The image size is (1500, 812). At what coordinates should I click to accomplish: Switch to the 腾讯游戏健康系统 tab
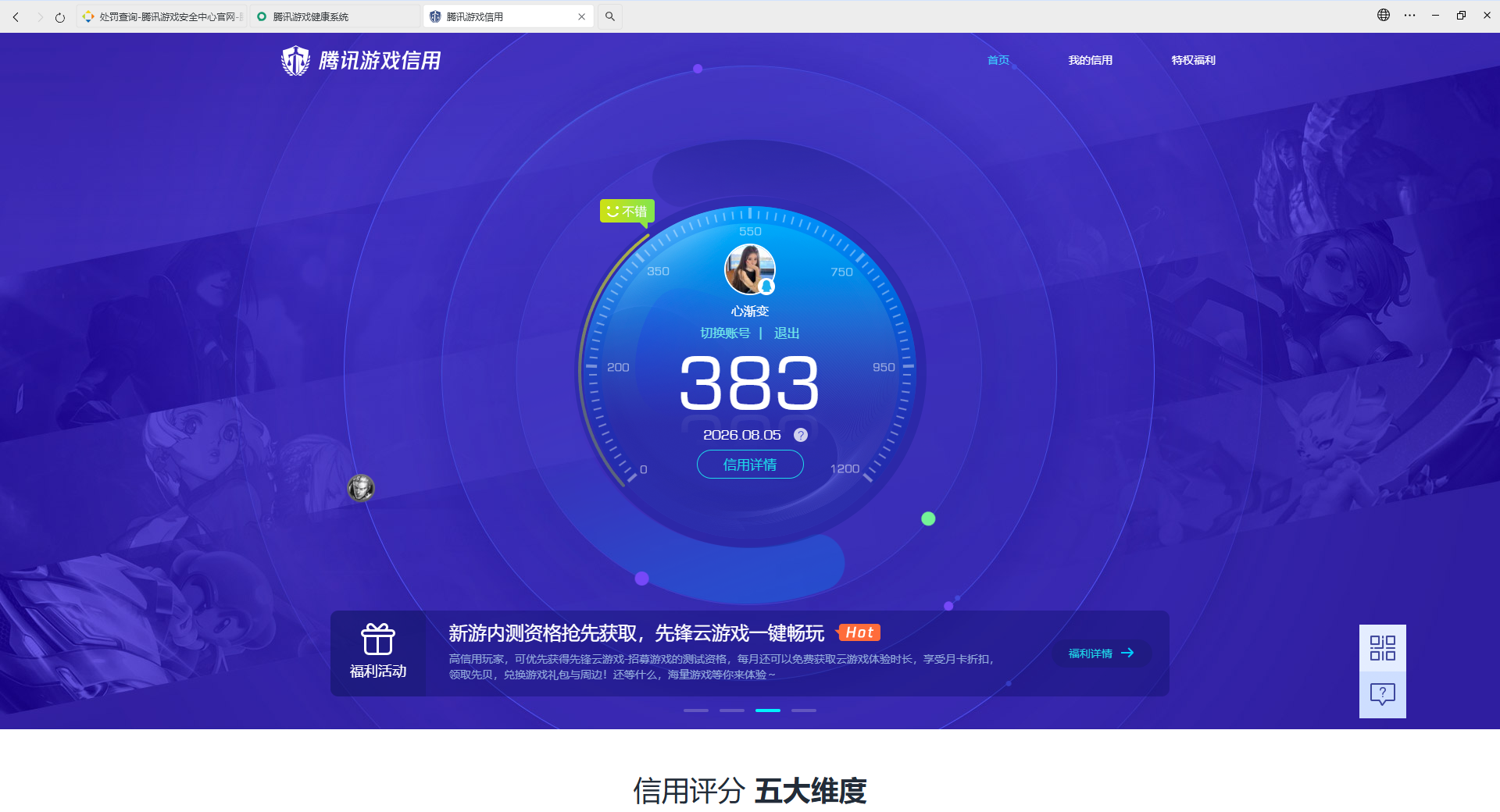click(335, 16)
